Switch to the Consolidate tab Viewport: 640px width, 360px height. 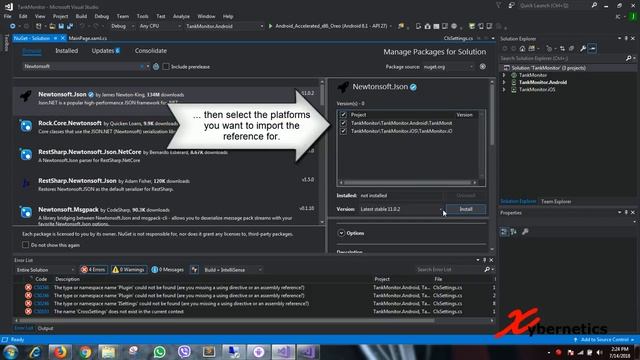click(x=151, y=51)
